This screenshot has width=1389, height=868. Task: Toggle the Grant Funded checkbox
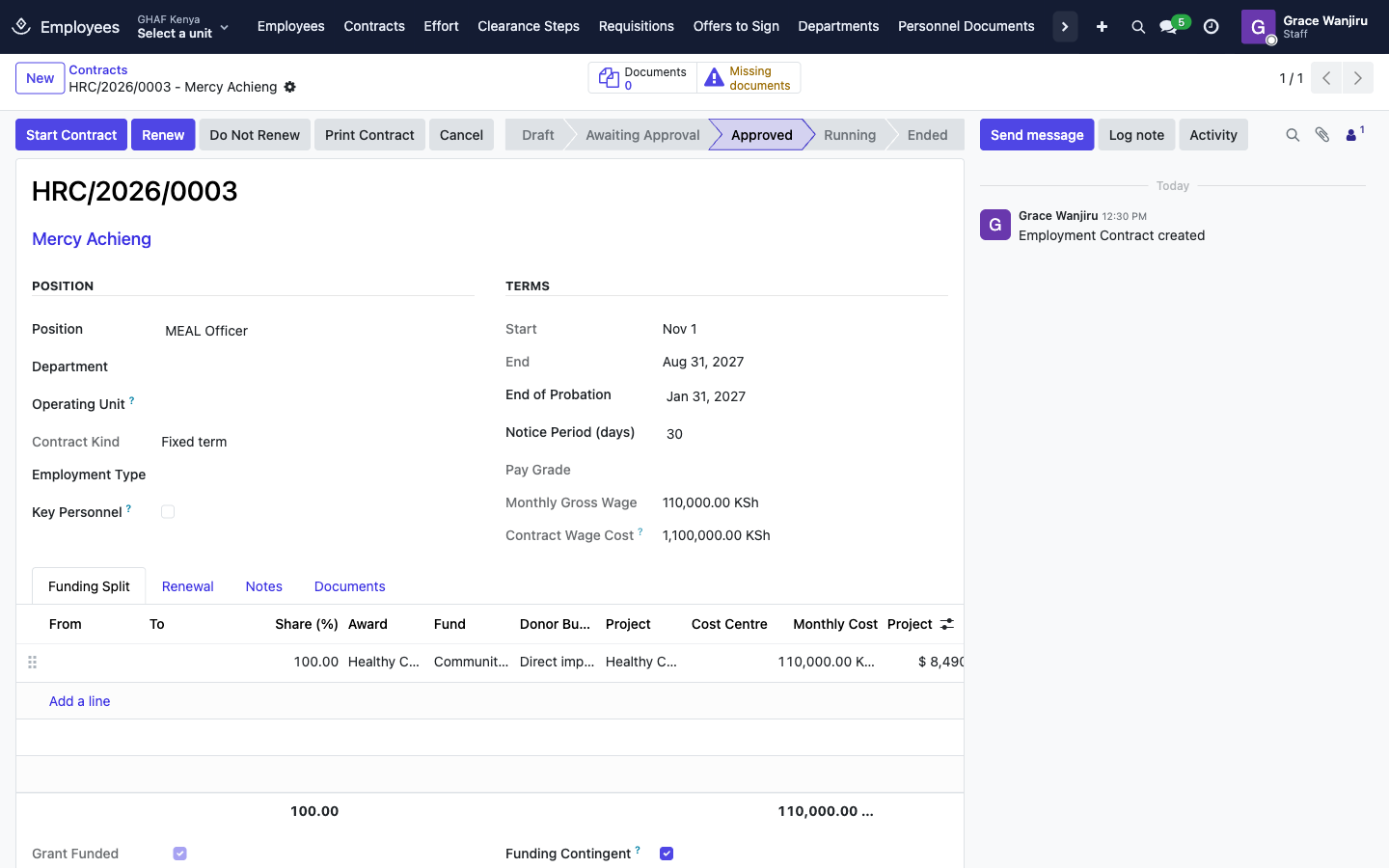(x=179, y=854)
